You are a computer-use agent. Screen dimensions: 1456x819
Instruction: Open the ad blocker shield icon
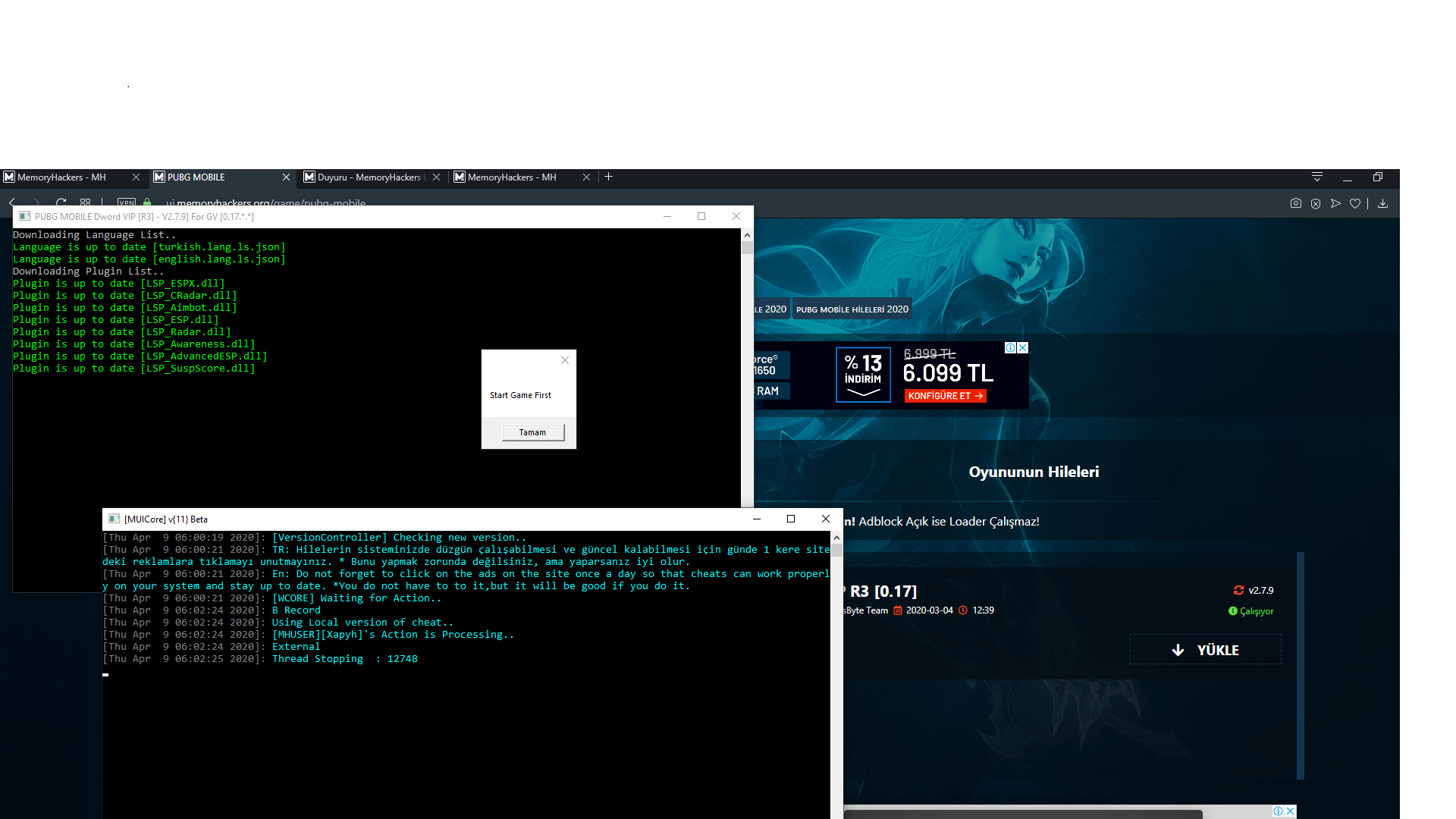point(1316,203)
